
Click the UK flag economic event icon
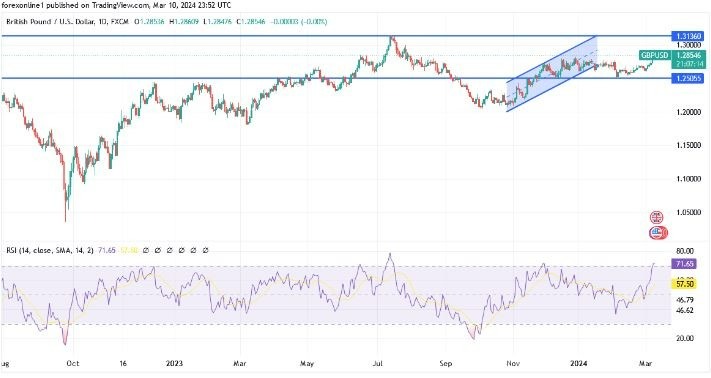[656, 217]
